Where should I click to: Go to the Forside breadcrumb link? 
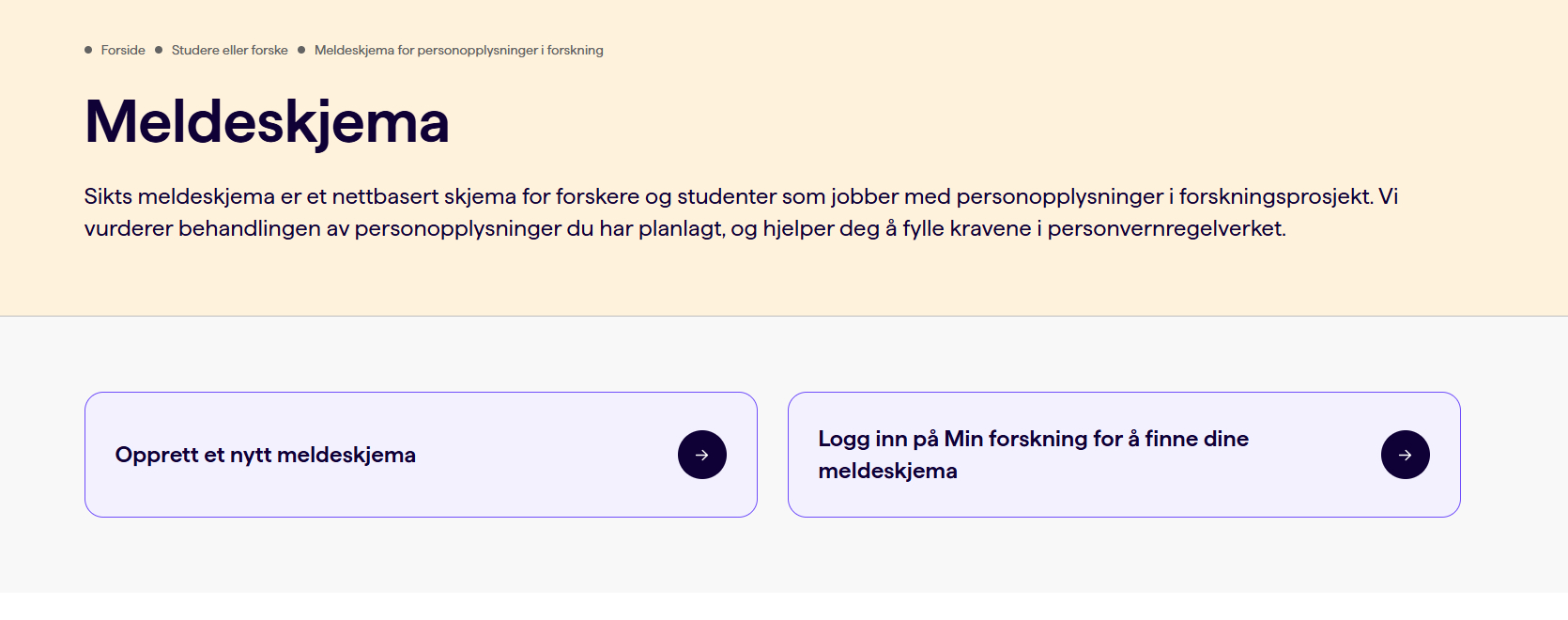click(123, 50)
